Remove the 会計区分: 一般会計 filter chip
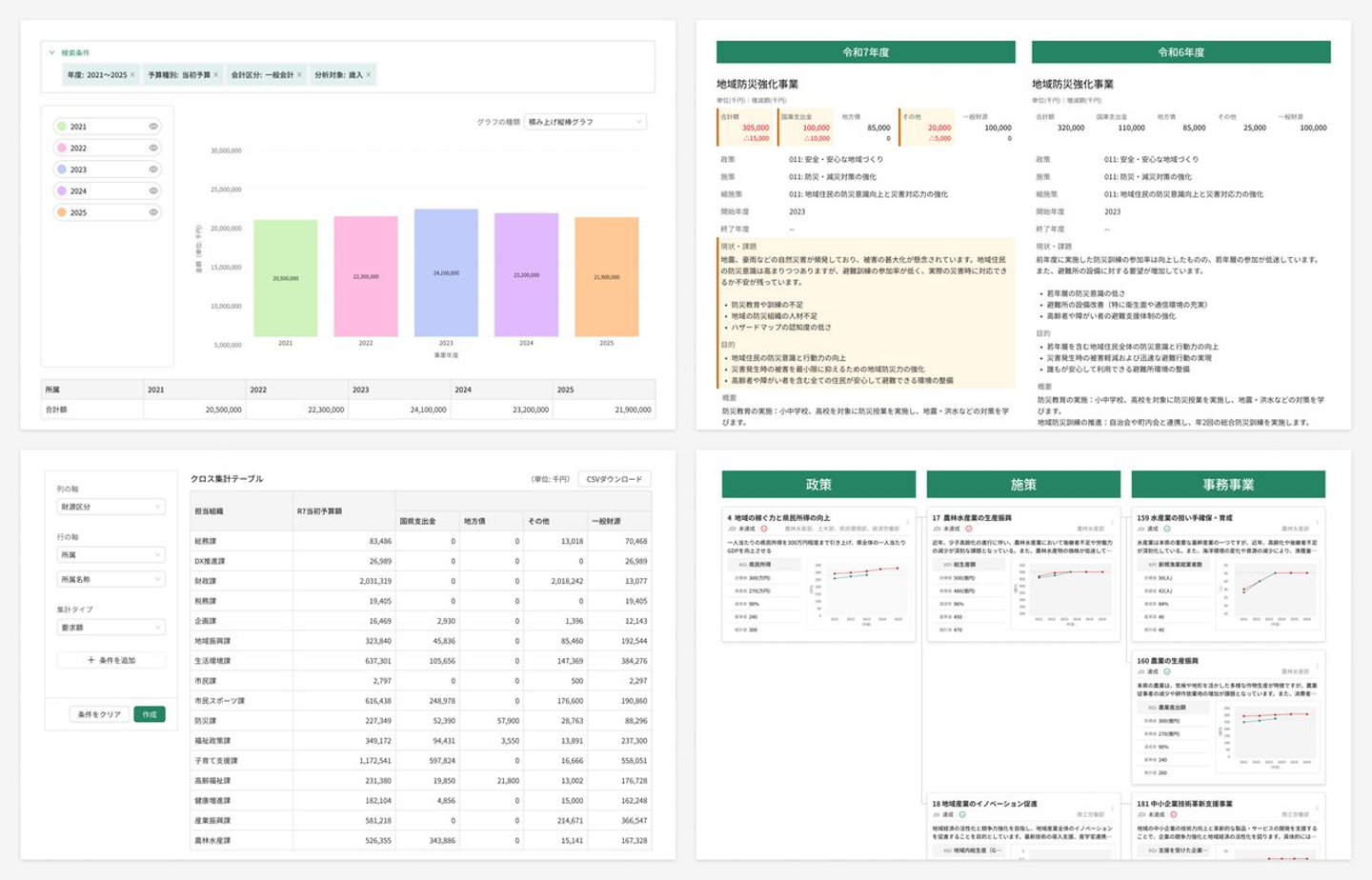 (299, 74)
